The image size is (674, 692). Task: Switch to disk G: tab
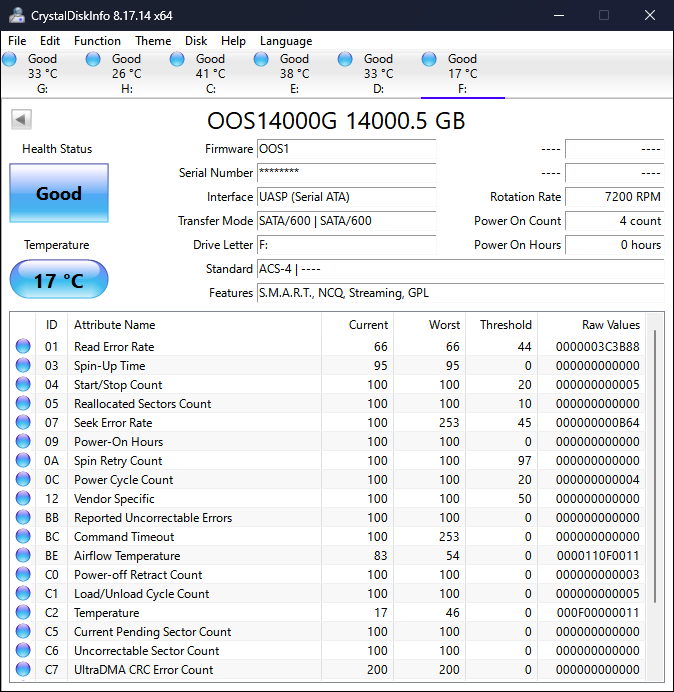pyautogui.click(x=42, y=73)
